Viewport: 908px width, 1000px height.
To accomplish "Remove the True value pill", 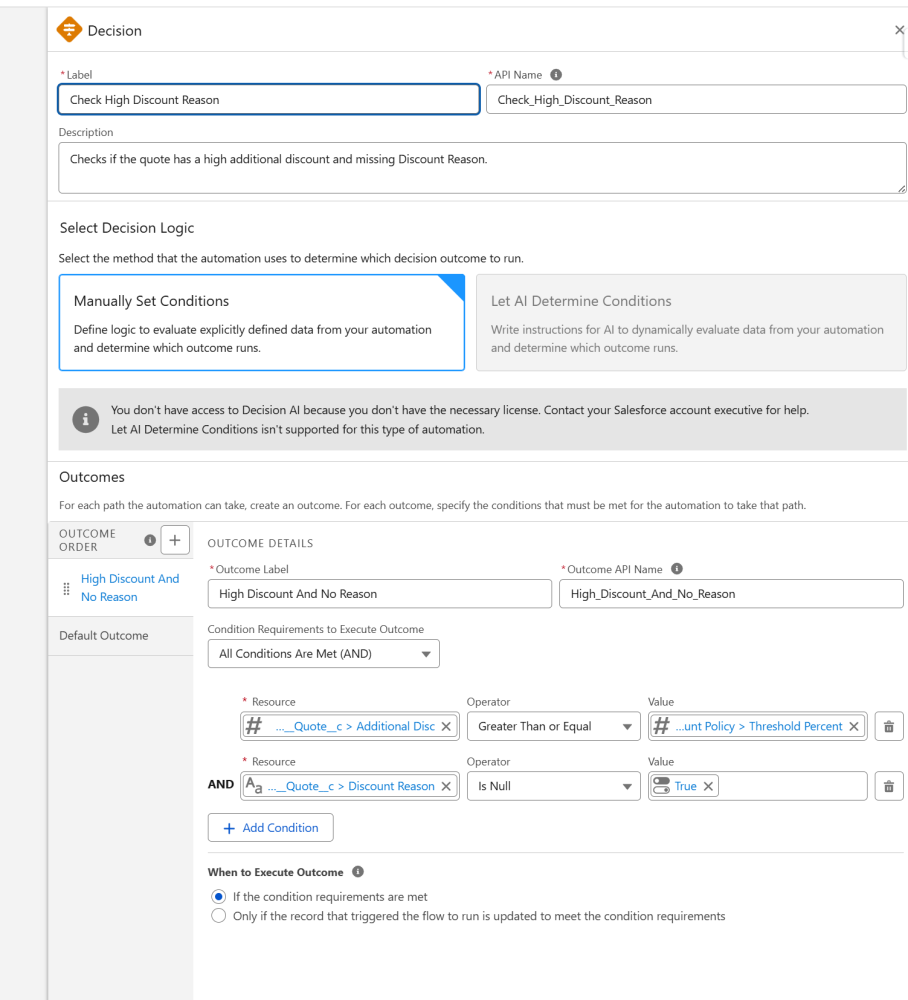I will pyautogui.click(x=708, y=786).
